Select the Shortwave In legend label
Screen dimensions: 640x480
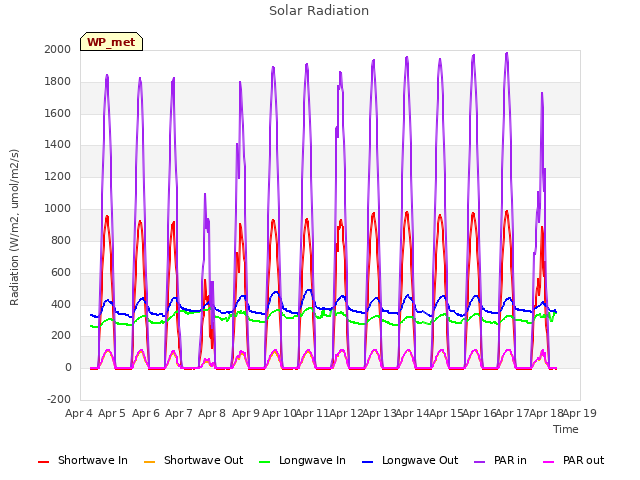click(x=93, y=460)
